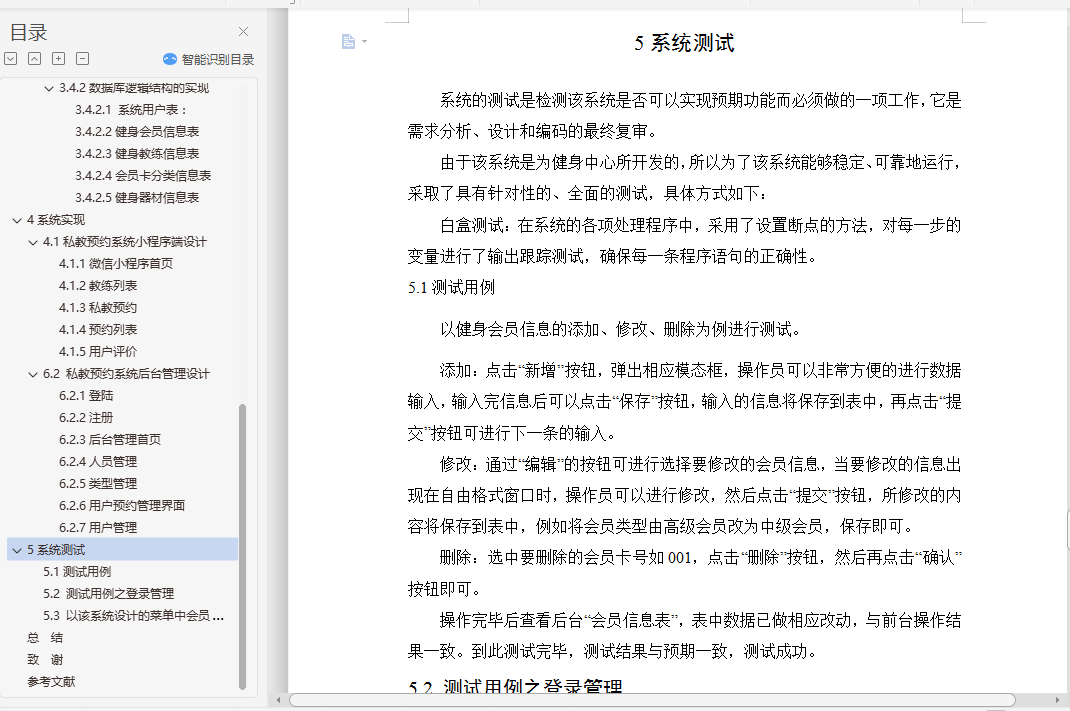
Task: Click the minus icon to demote outline level
Action: 83,59
